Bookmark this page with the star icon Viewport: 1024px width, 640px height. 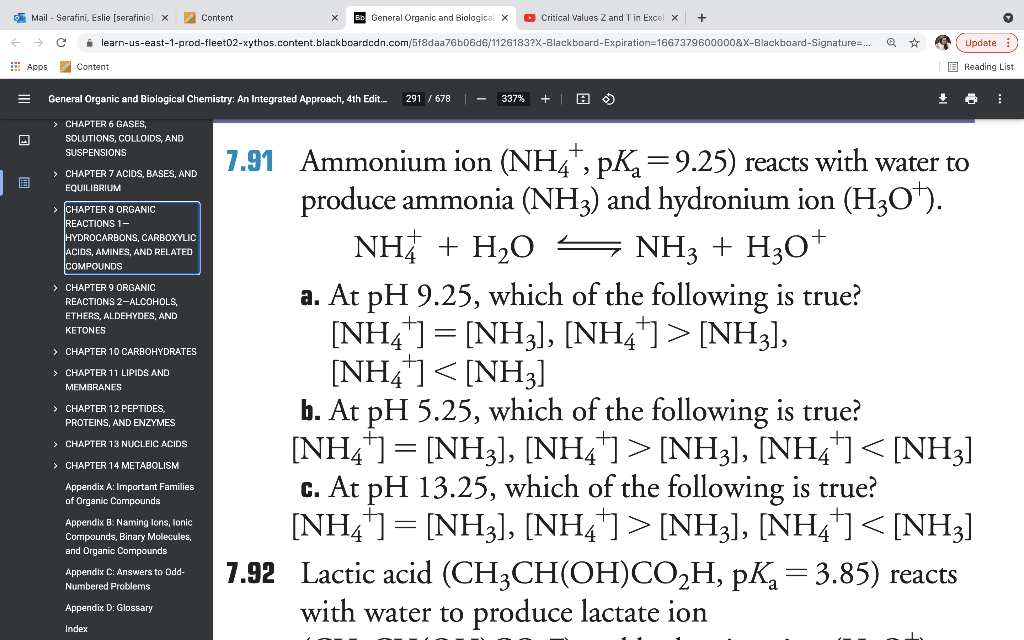tap(913, 44)
